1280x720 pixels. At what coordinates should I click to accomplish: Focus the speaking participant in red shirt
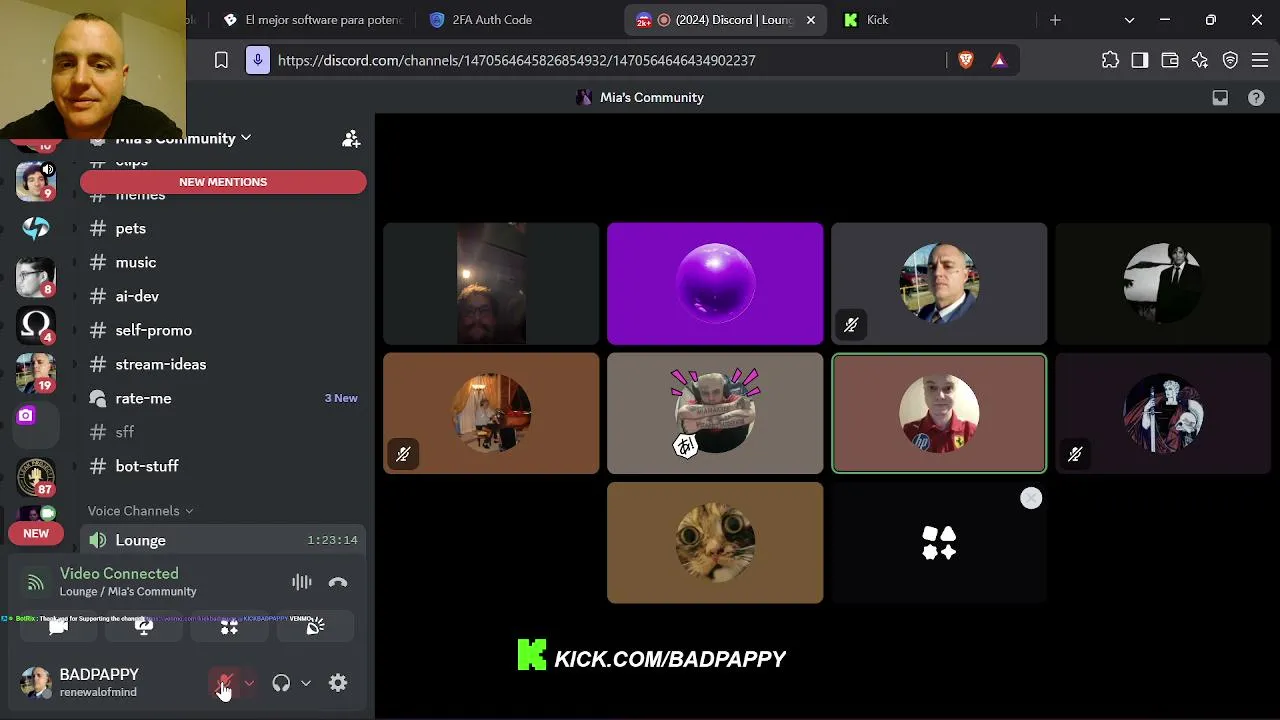[939, 413]
